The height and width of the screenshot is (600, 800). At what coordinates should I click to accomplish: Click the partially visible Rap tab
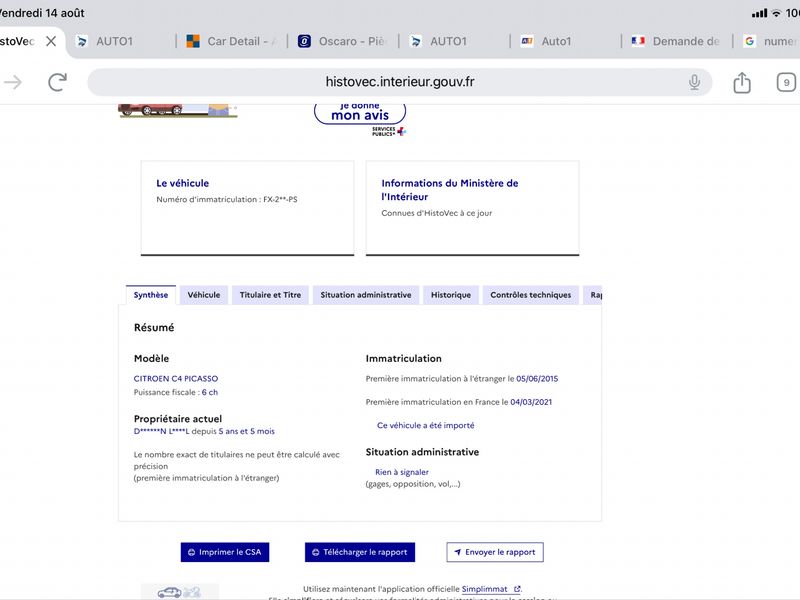(x=595, y=295)
